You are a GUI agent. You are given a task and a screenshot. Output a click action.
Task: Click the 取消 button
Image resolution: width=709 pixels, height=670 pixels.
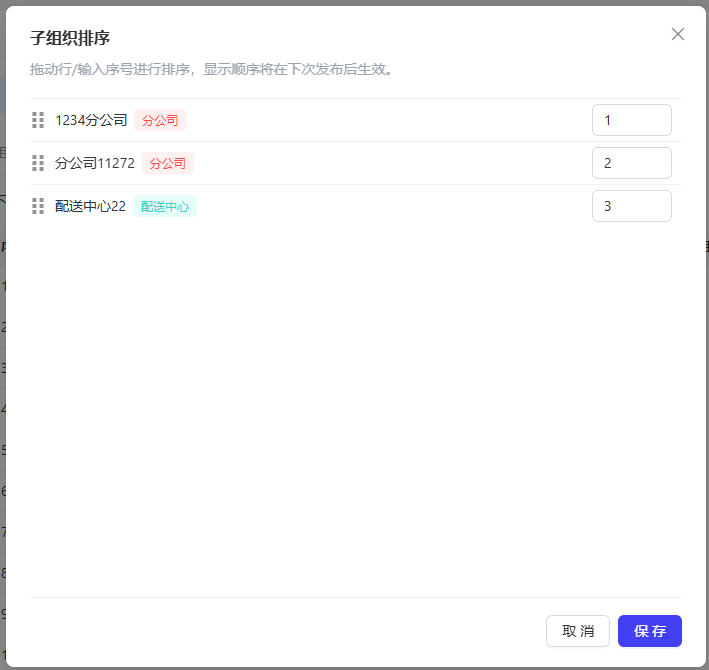[578, 631]
